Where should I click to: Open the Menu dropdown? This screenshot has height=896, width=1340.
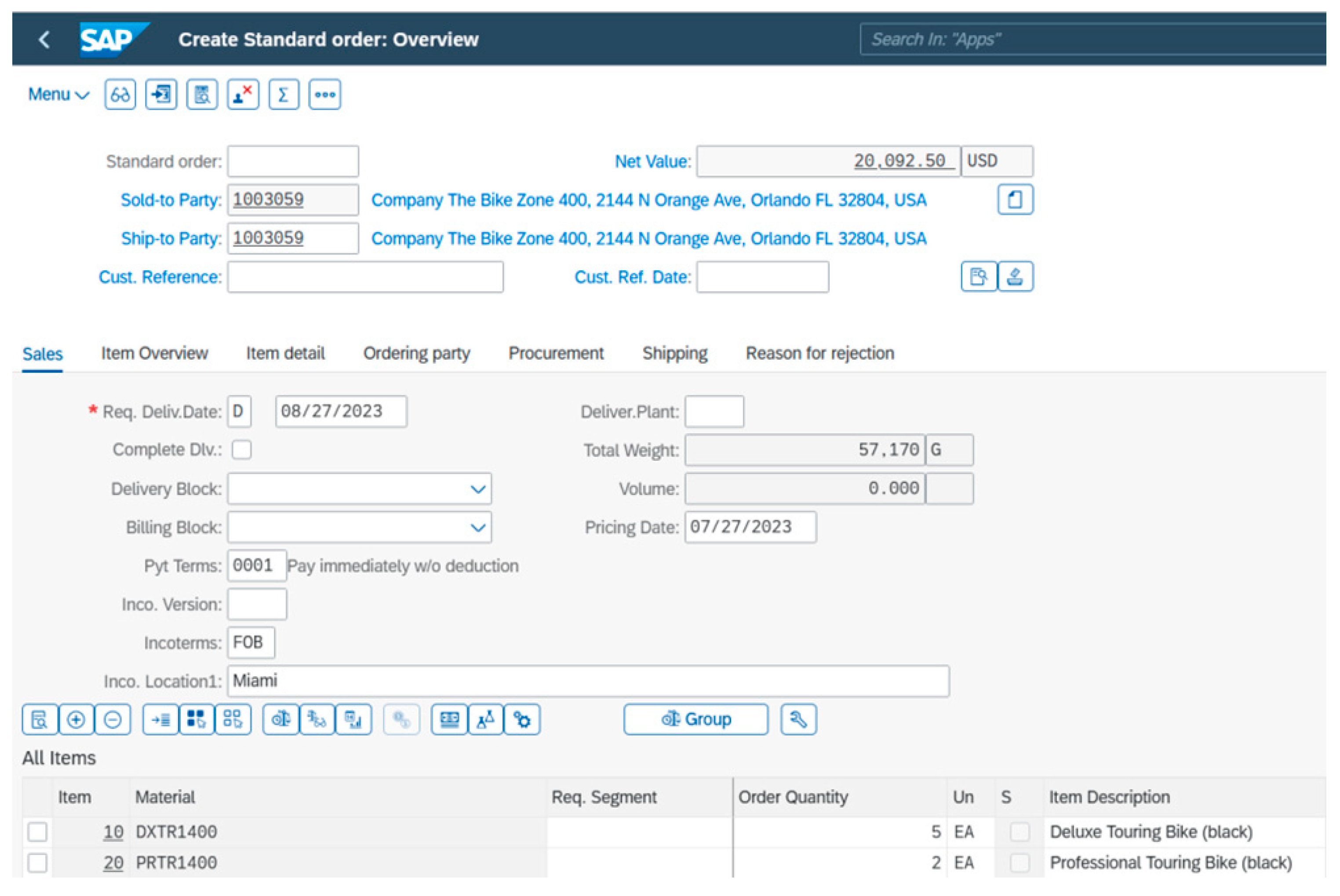[58, 94]
